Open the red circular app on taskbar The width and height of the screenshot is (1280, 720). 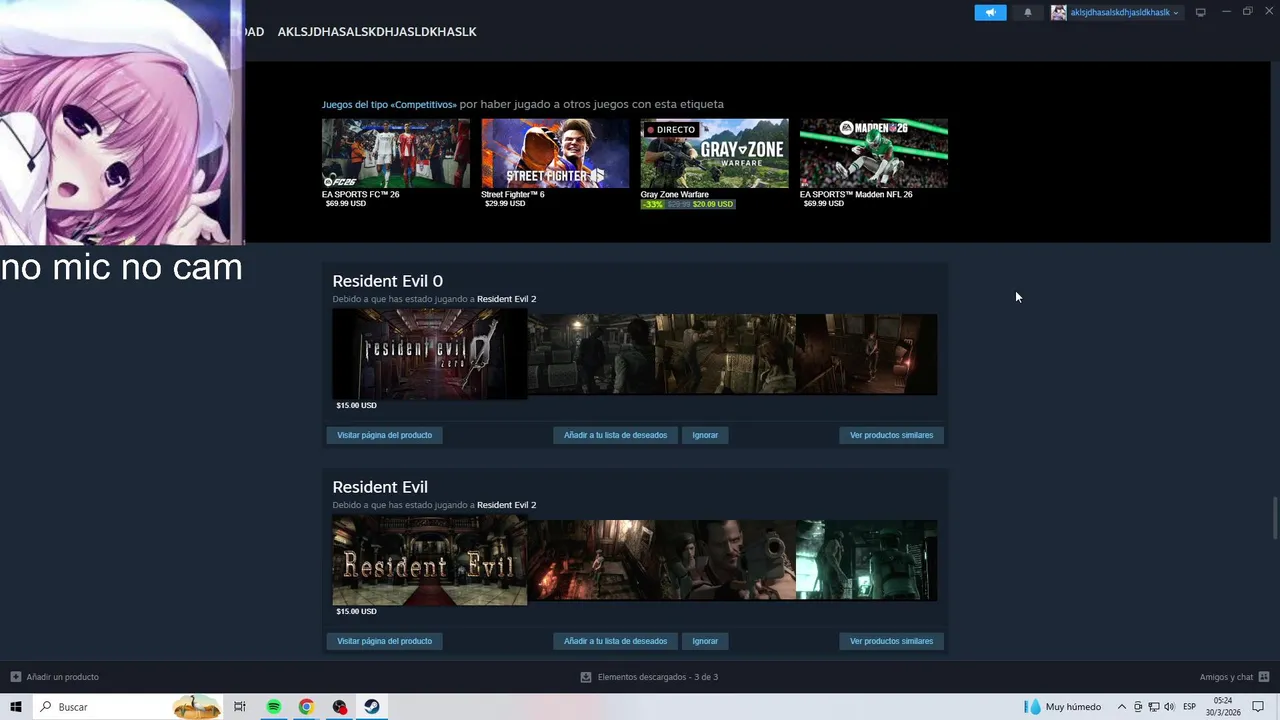339,707
